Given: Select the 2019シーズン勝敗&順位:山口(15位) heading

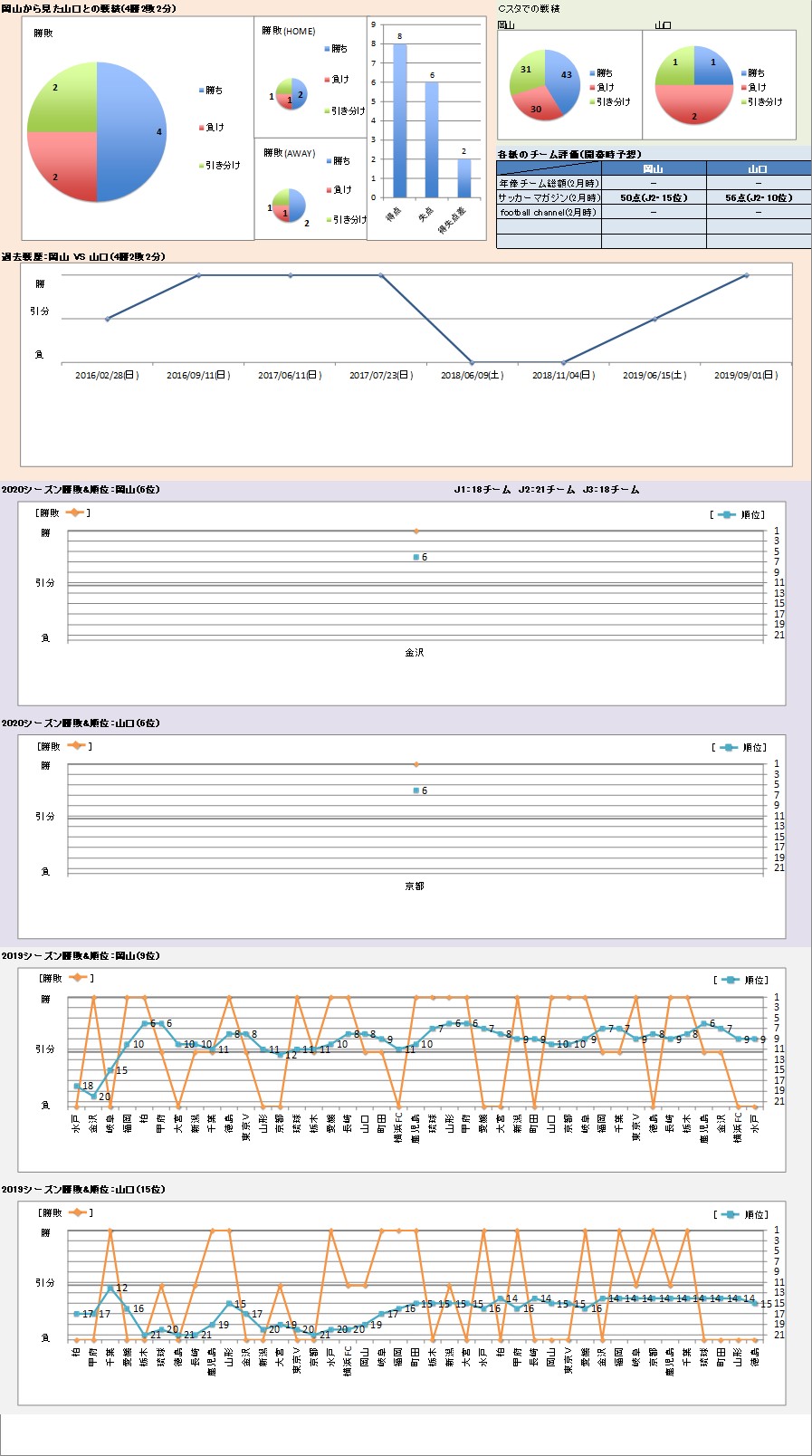Looking at the screenshot, I should (83, 1189).
